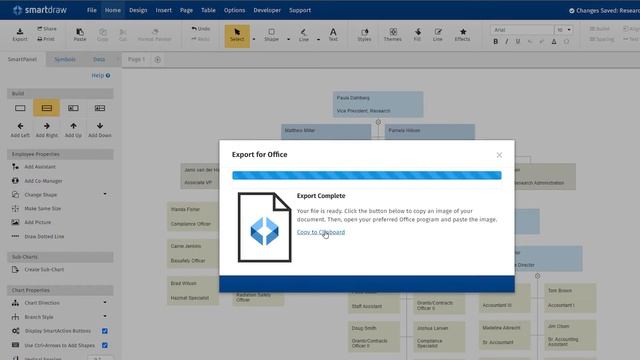The width and height of the screenshot is (640, 360).
Task: Click Add Right arrow
Action: (47, 130)
